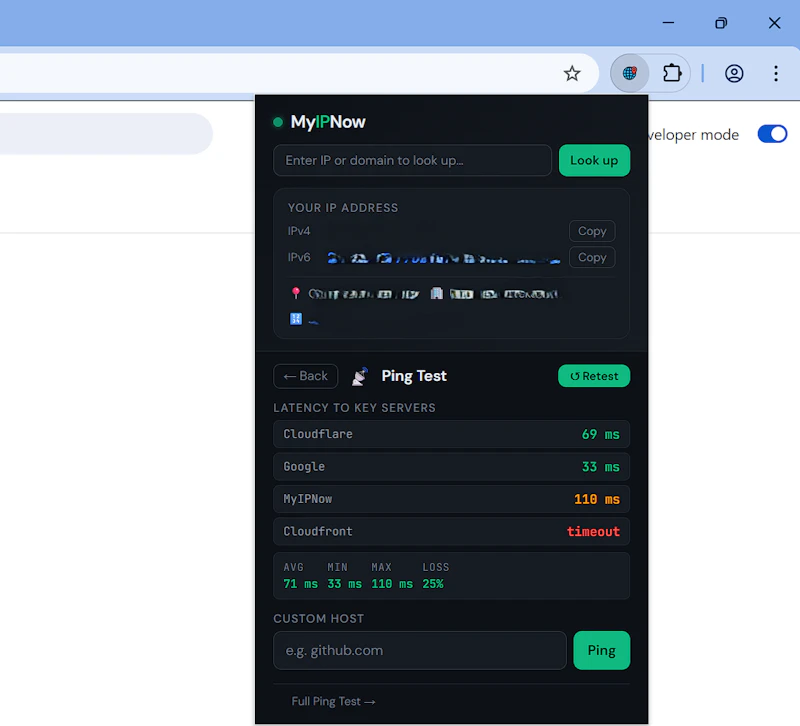This screenshot has height=726, width=800.
Task: Open the Chrome profile avatar menu
Action: click(x=734, y=73)
